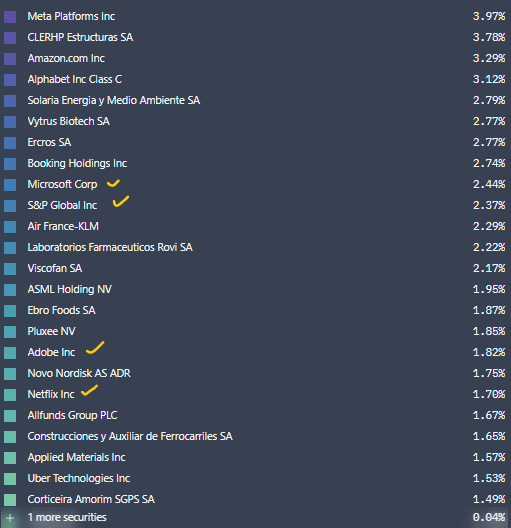Click the 1.82% weight for Adobe

[x=489, y=353]
